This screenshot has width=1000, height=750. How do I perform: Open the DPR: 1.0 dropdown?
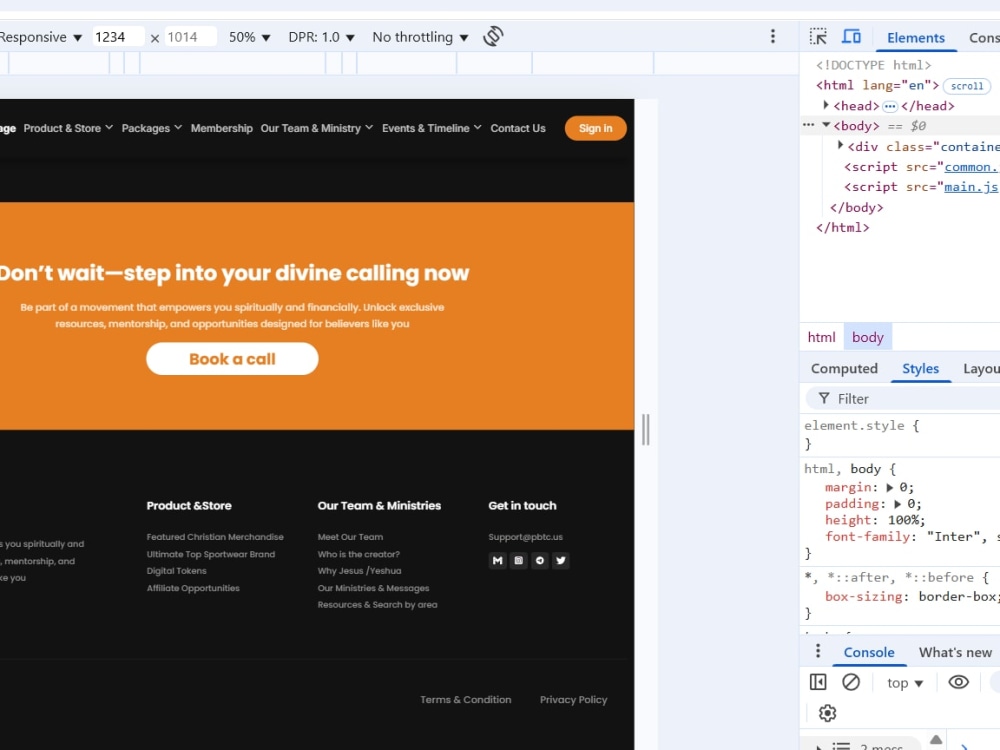coord(321,37)
